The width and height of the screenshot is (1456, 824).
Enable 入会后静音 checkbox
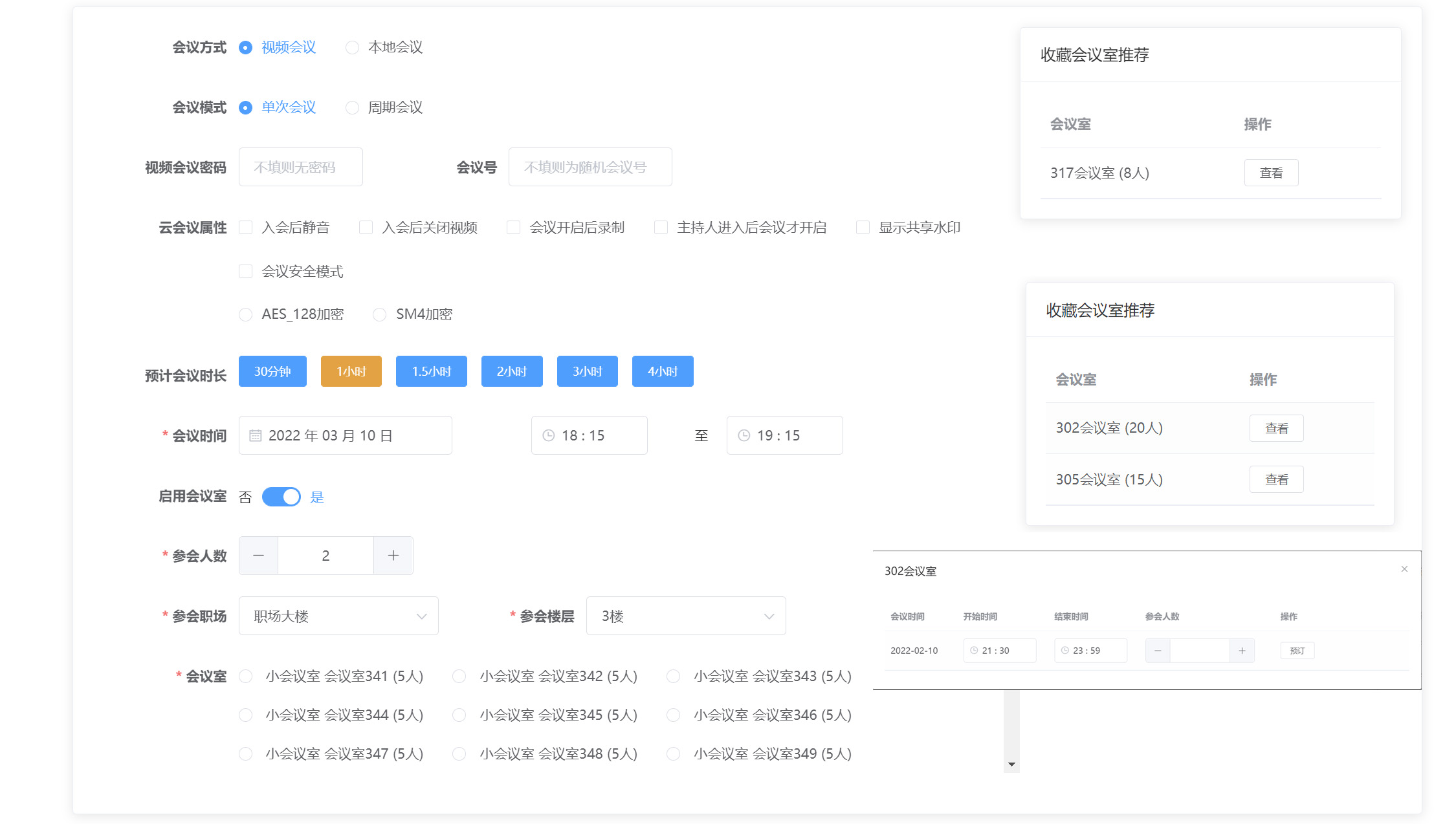tap(246, 228)
